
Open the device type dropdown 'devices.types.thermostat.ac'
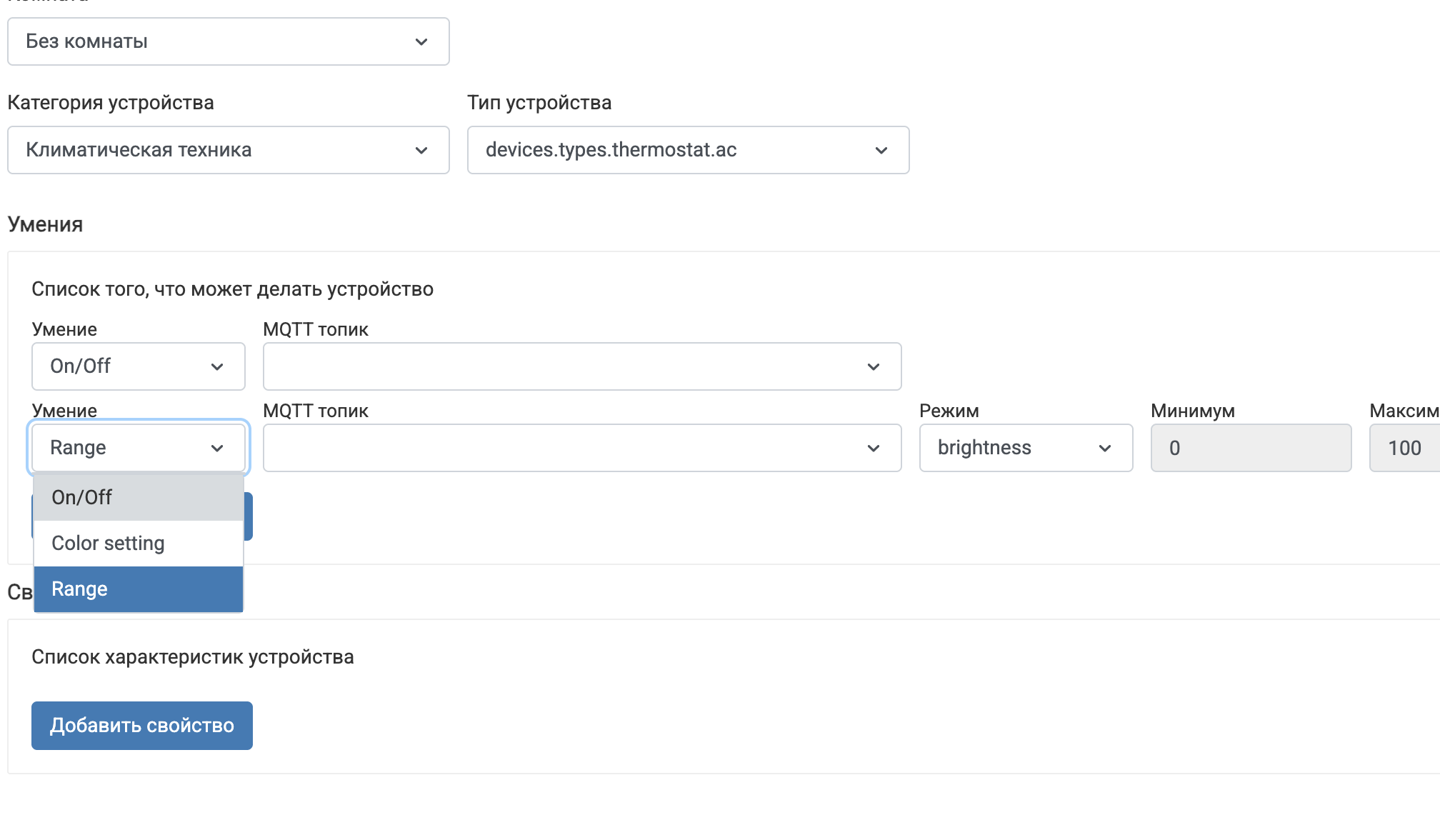(x=688, y=150)
